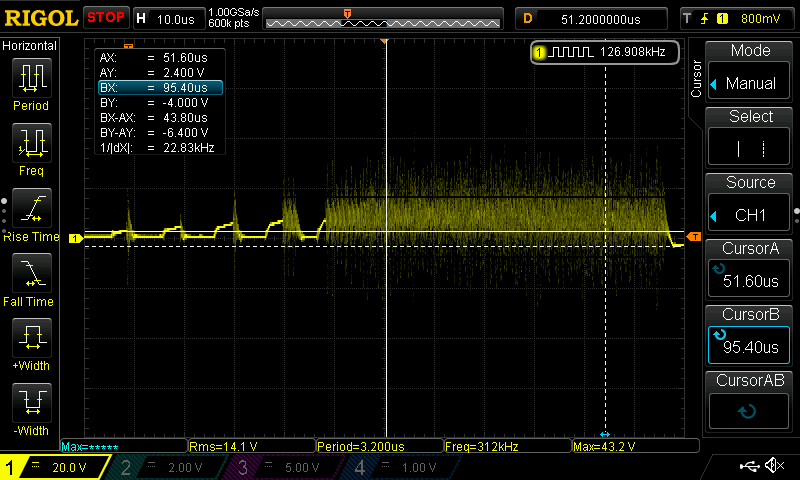This screenshot has width=800, height=480.
Task: Select the CursorB 95.40us softkey
Action: pos(749,345)
